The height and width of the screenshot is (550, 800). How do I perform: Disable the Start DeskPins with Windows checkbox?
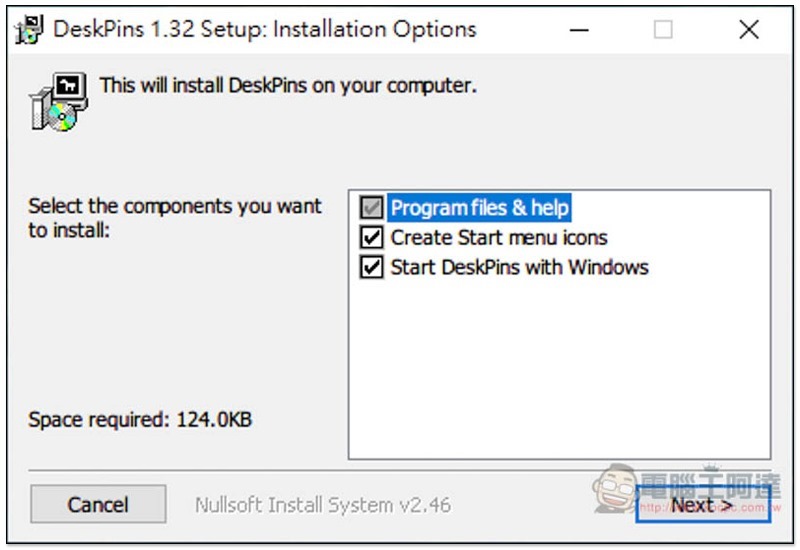371,267
